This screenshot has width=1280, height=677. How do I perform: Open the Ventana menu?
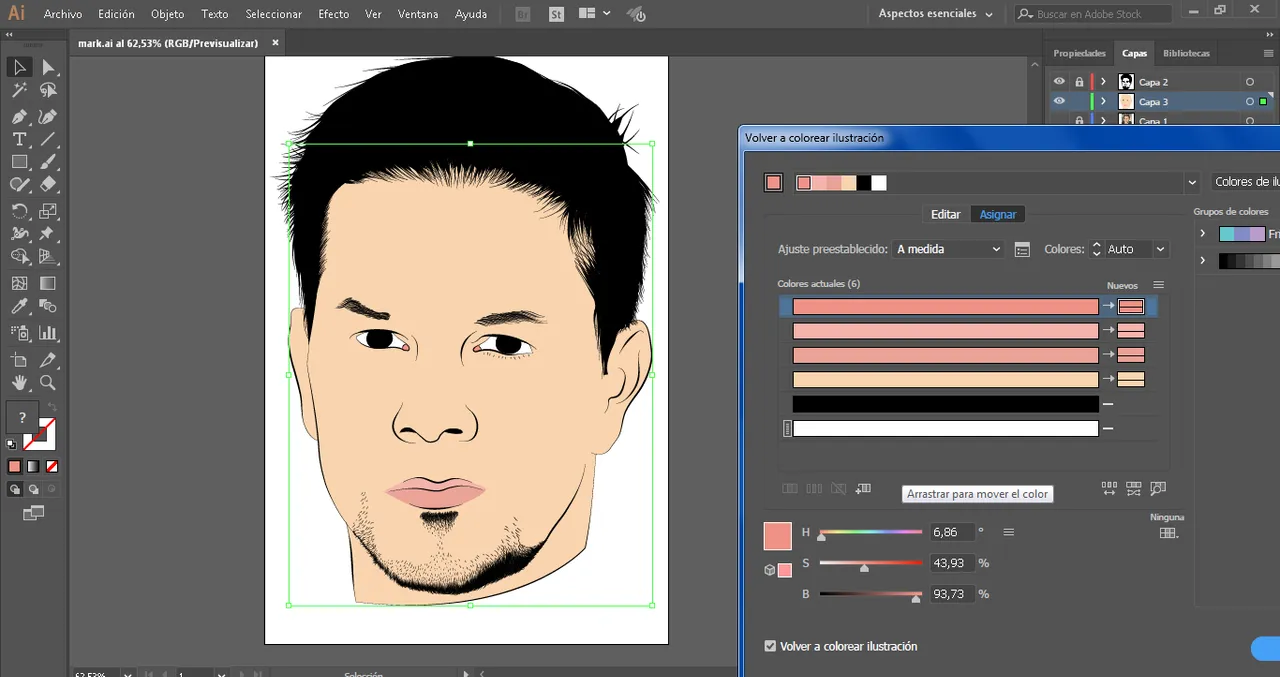pos(418,14)
